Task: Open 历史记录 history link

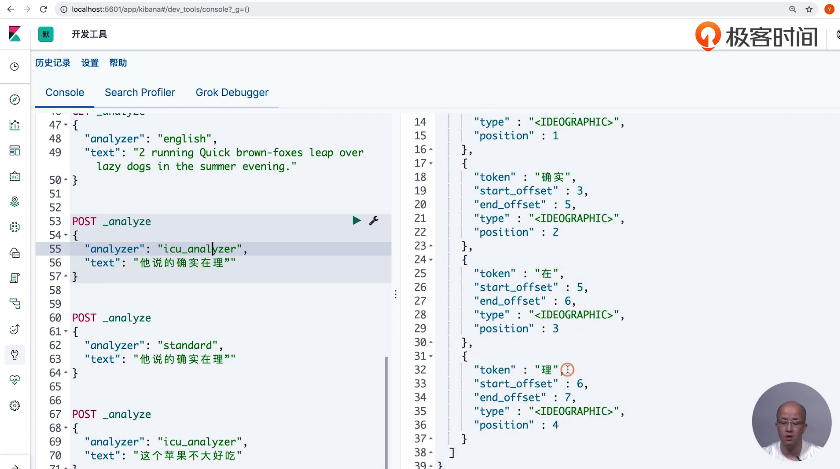Action: click(53, 63)
